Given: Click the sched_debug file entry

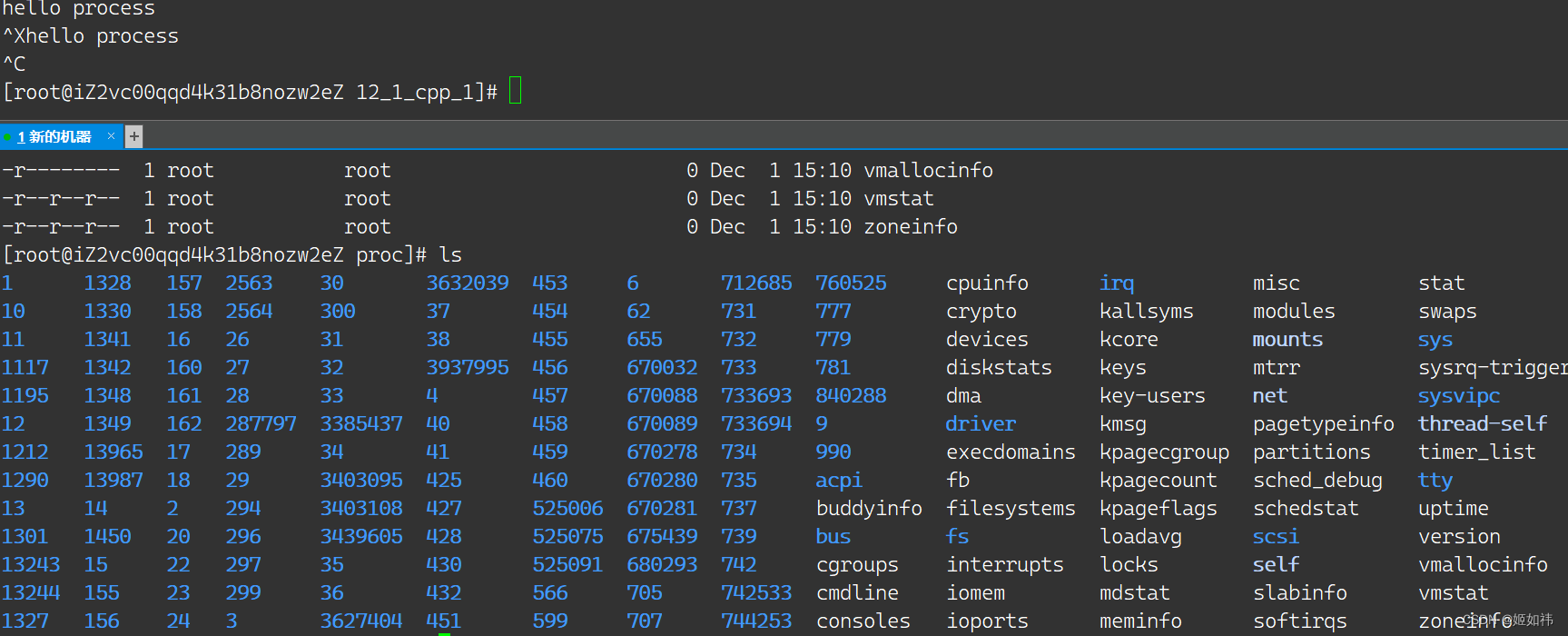Looking at the screenshot, I should pyautogui.click(x=1317, y=481).
